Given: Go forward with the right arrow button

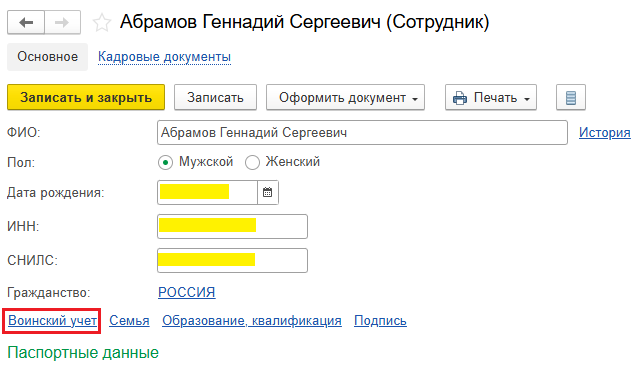Looking at the screenshot, I should pos(62,22).
